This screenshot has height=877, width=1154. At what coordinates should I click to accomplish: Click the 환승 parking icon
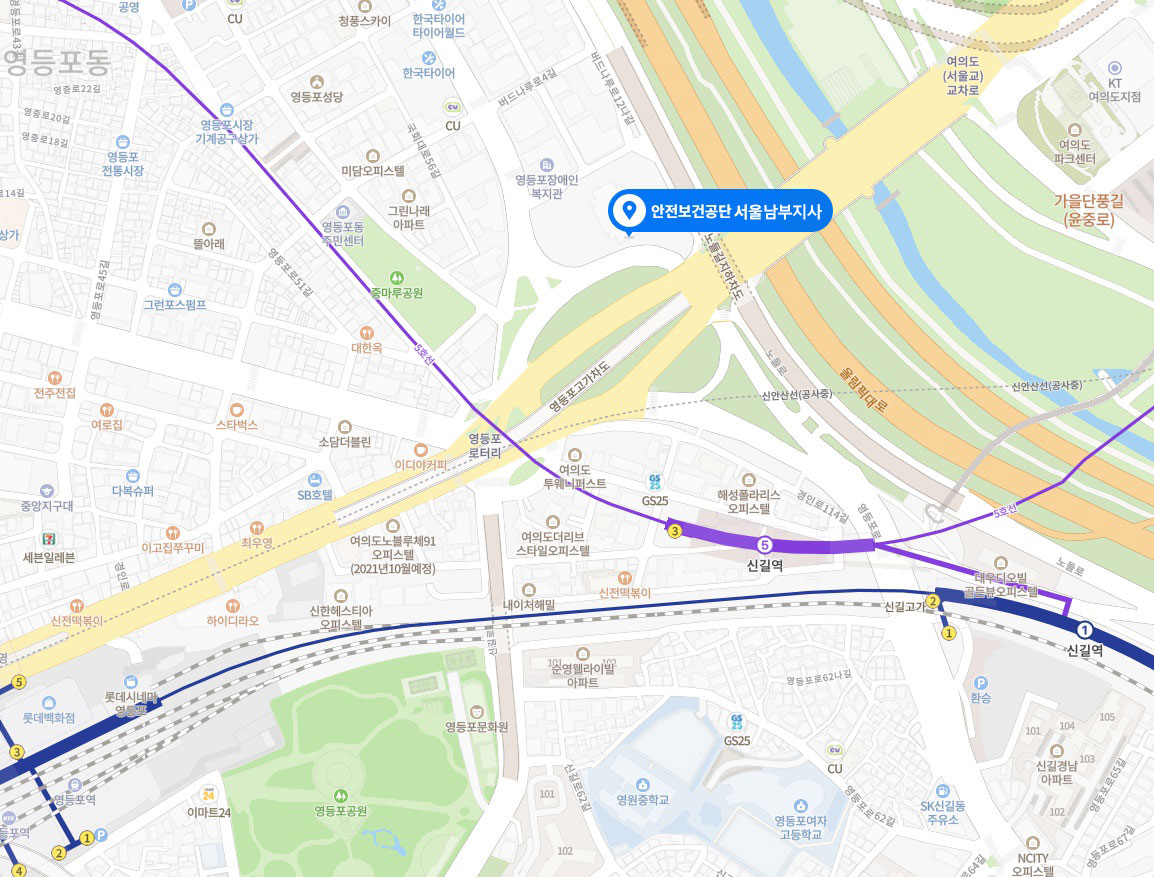point(980,683)
